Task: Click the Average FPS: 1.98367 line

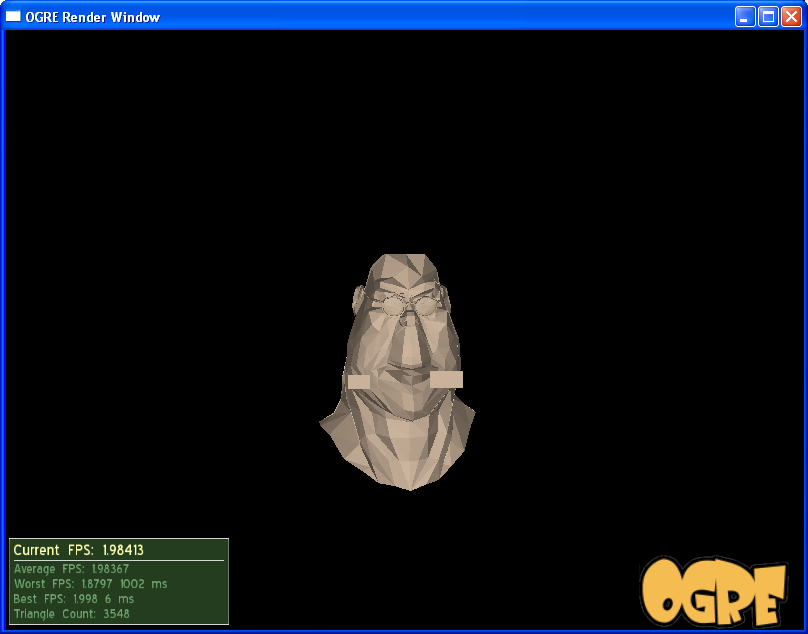Action: pos(71,569)
